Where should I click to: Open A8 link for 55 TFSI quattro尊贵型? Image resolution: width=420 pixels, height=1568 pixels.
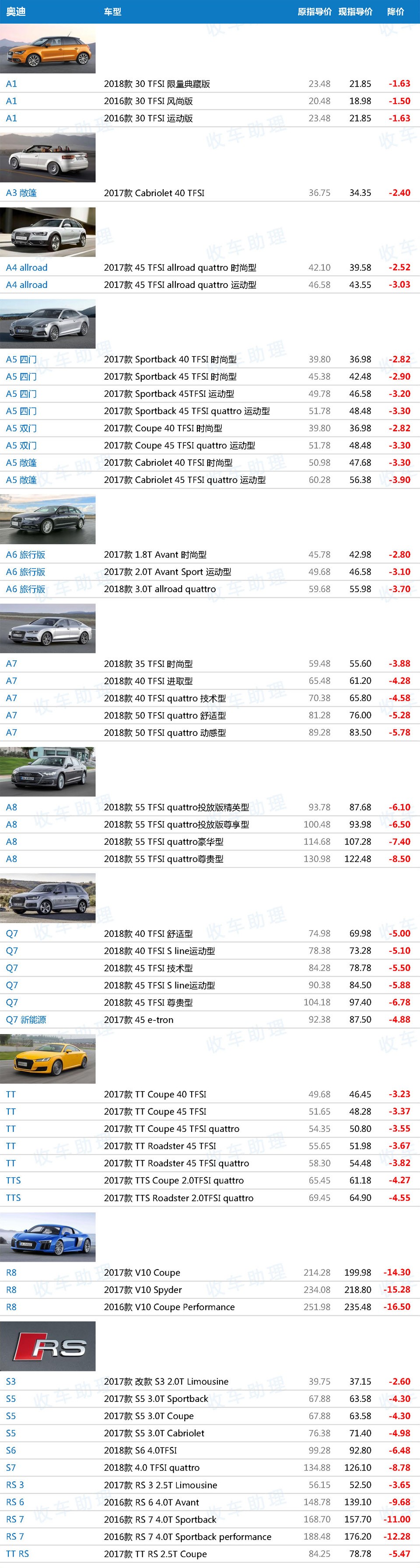click(x=11, y=859)
